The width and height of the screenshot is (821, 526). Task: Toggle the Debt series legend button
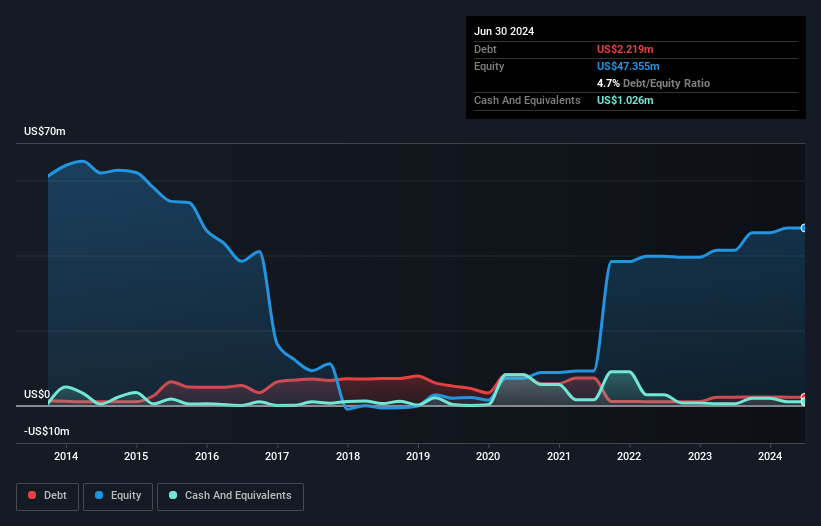(47, 496)
